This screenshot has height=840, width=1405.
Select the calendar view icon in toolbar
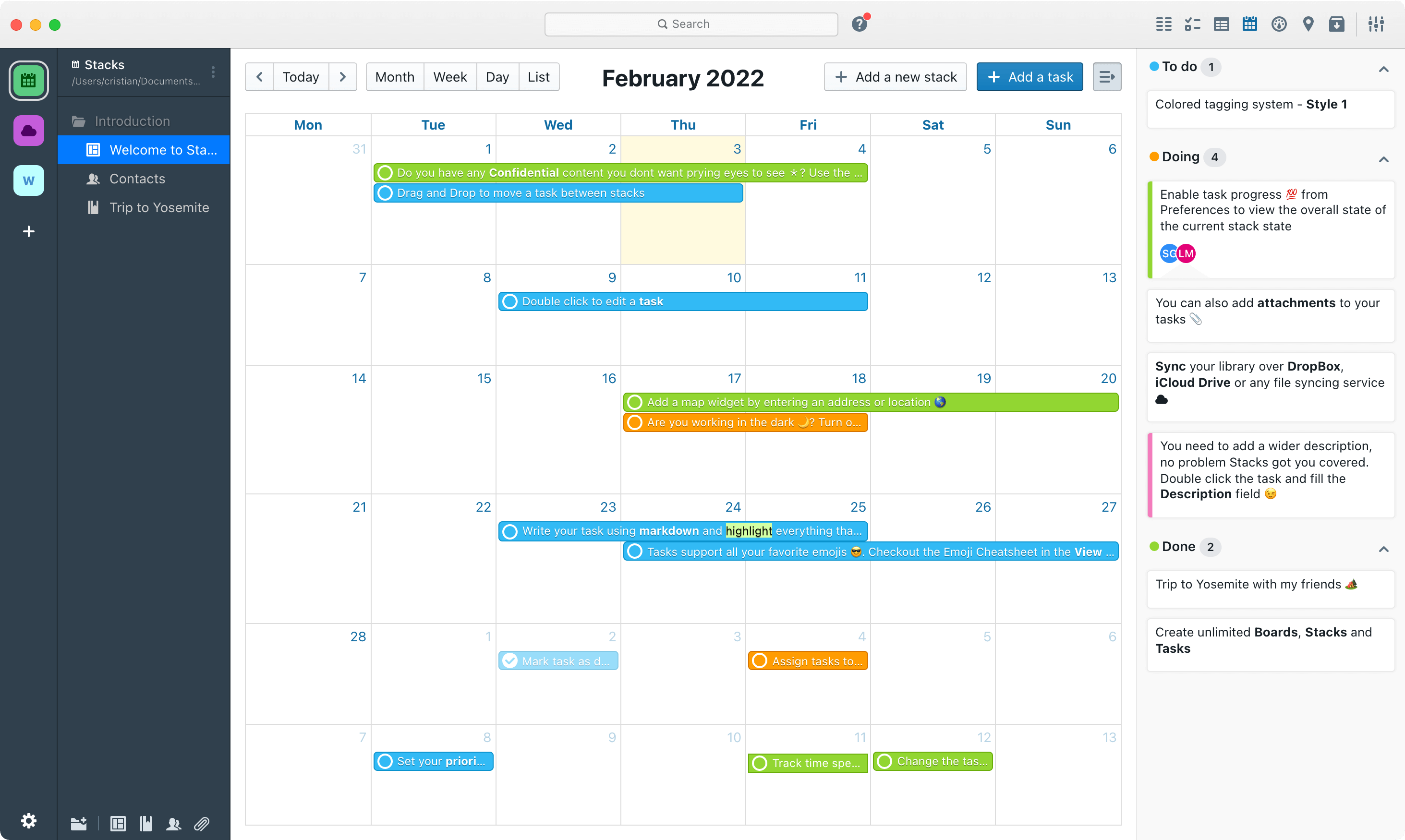[x=1249, y=24]
